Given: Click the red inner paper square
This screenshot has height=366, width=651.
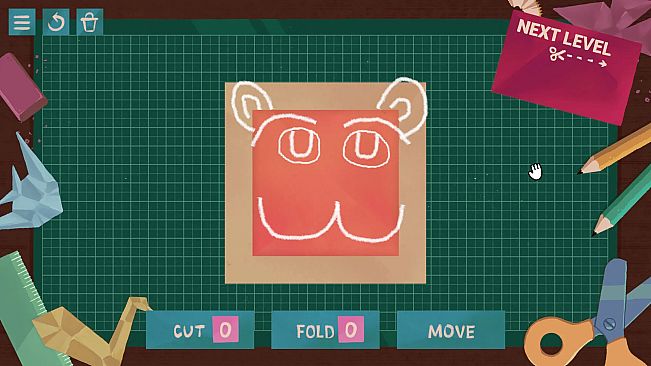Looking at the screenshot, I should 326,183.
